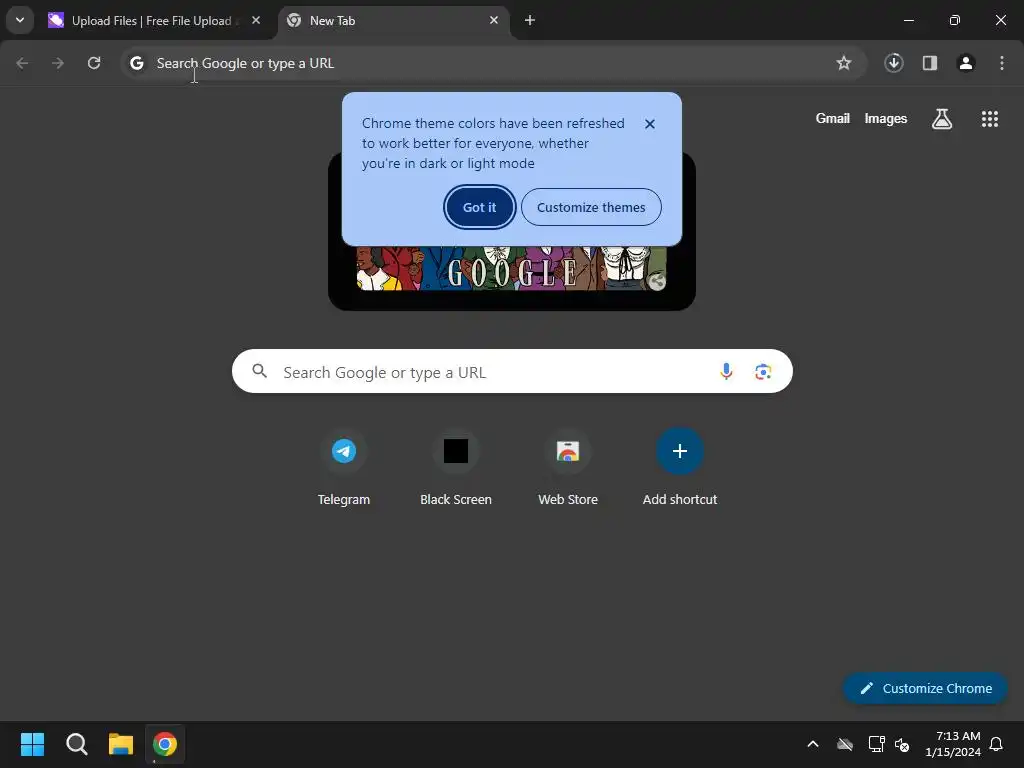Open the Telegram shortcut

pos(344,468)
